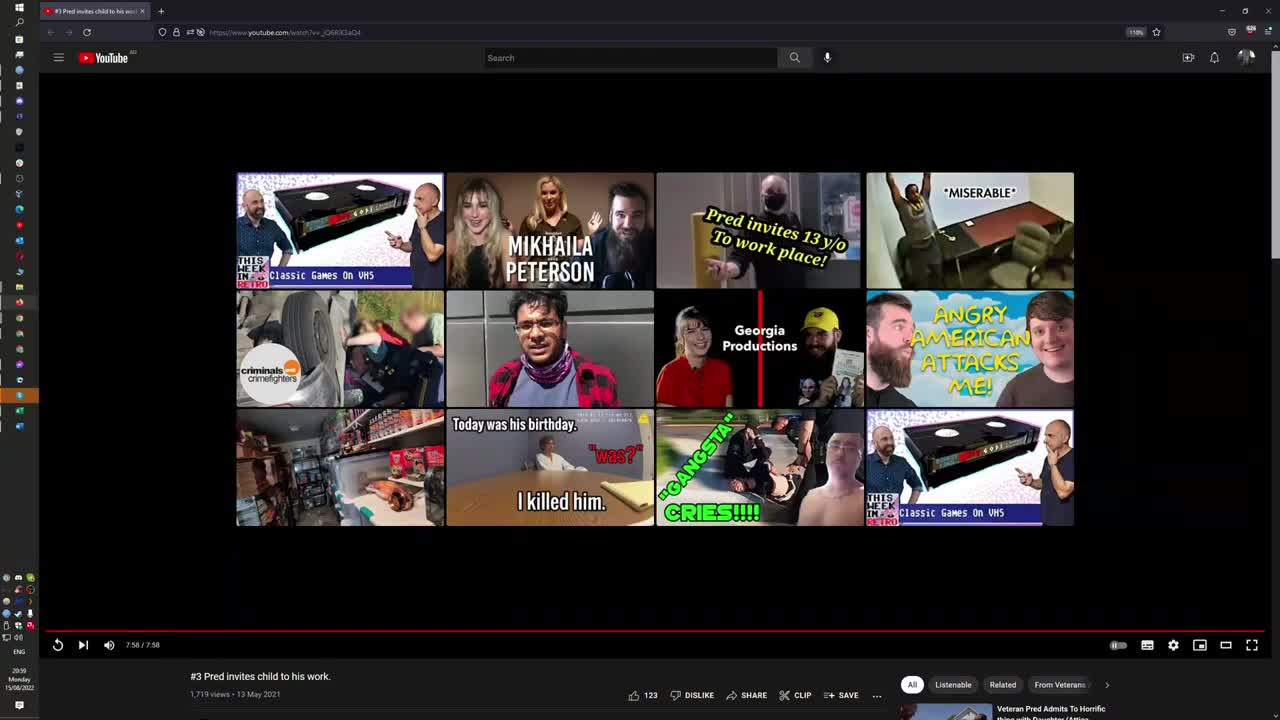Select the All filter chip
Viewport: 1280px width, 720px height.
[x=912, y=685]
